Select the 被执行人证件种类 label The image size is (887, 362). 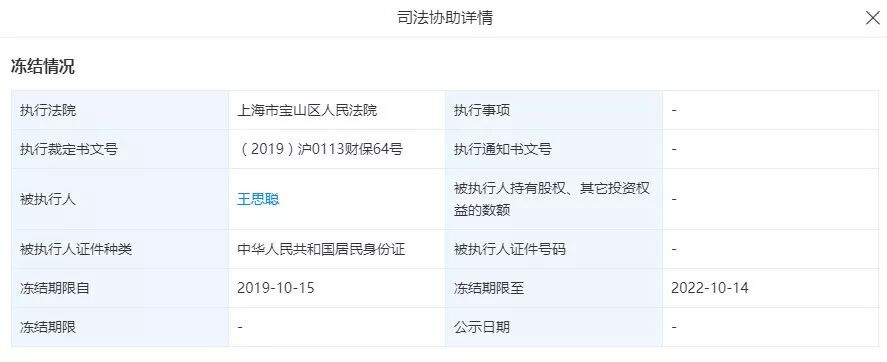click(76, 249)
